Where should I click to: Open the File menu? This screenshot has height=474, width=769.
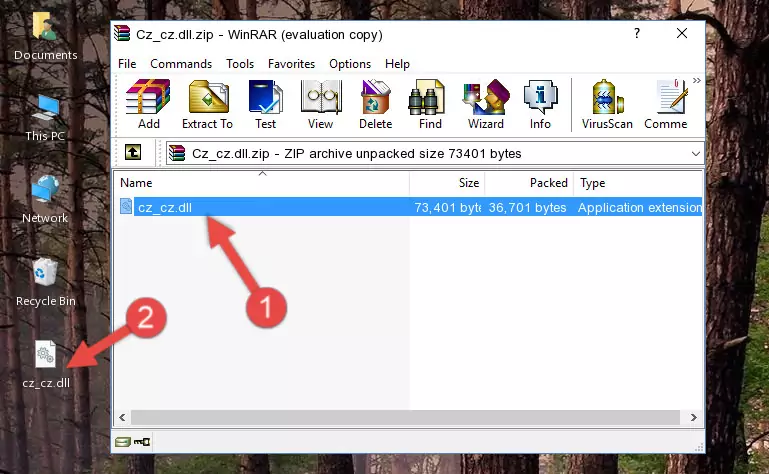[x=127, y=64]
